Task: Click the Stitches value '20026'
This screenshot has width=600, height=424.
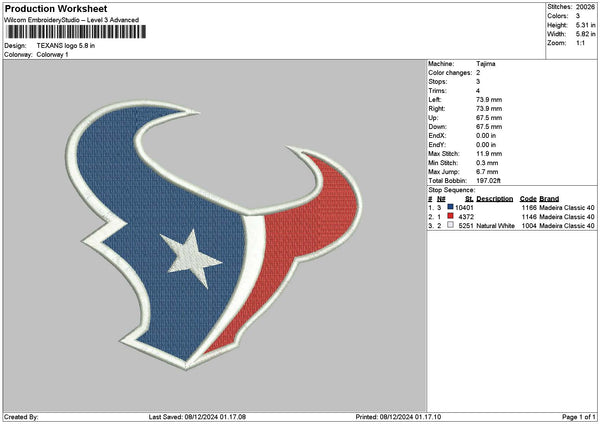Action: [x=585, y=7]
